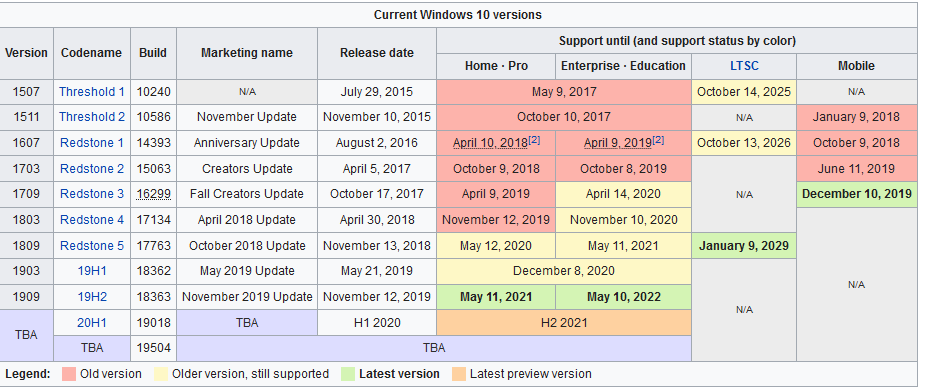This screenshot has height=392, width=926.
Task: Click the LTSC column header link
Action: point(744,66)
